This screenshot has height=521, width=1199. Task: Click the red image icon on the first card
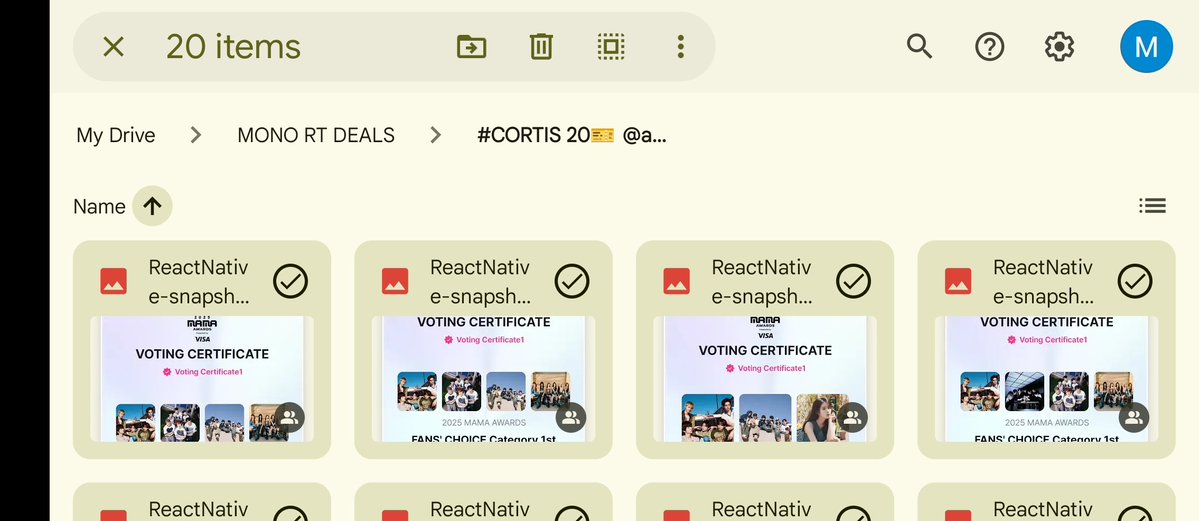[113, 282]
